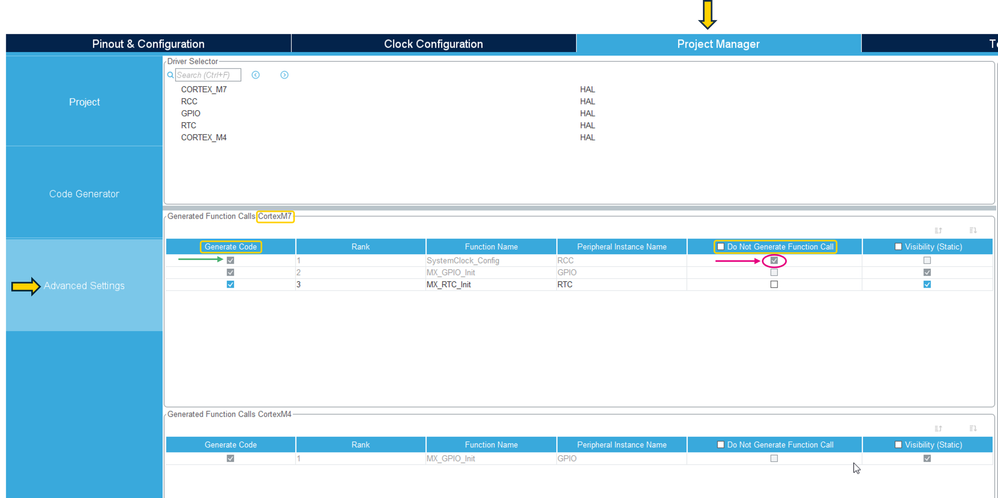Select the Advanced Settings side section

[84, 285]
